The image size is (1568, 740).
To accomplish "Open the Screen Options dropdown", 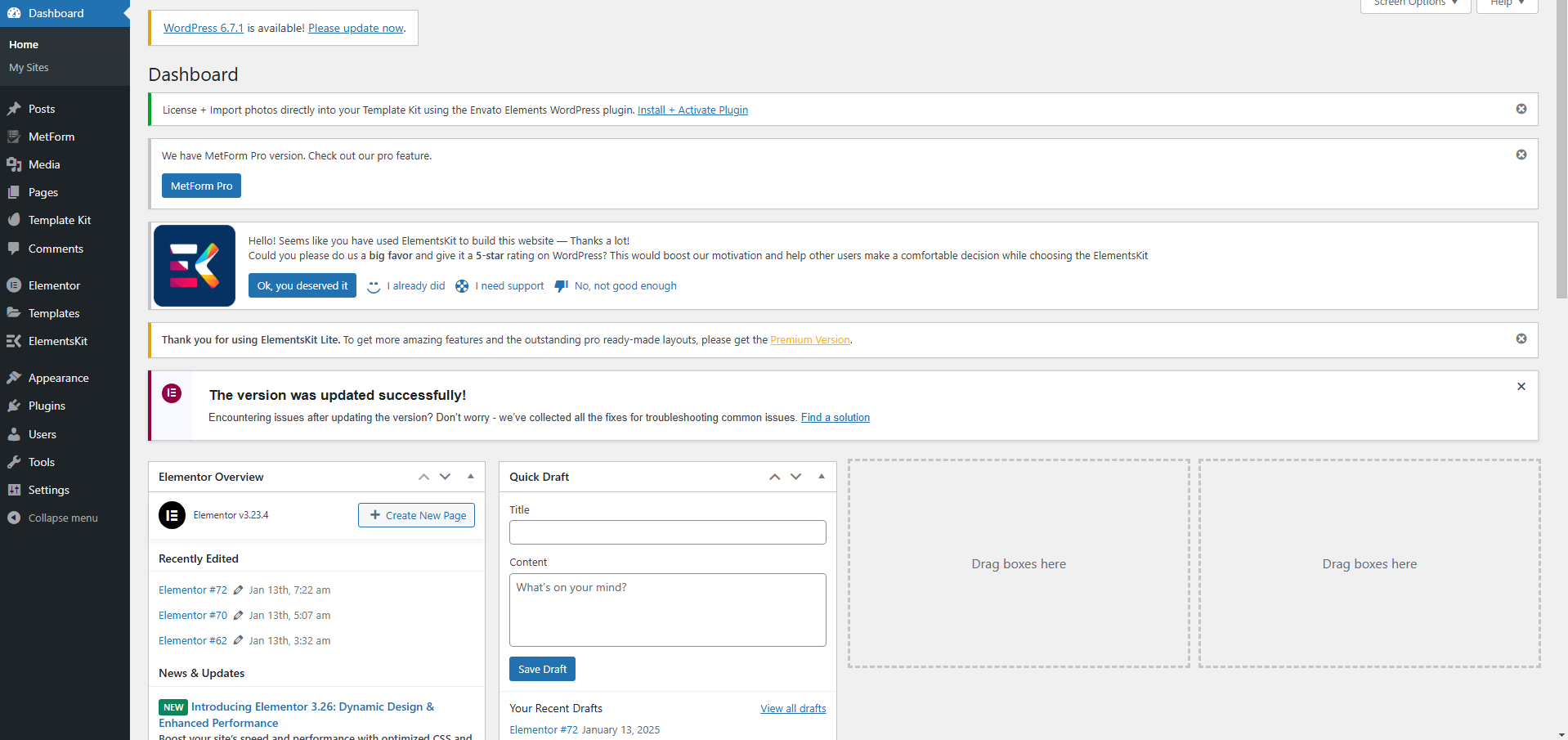I will 1414,4.
